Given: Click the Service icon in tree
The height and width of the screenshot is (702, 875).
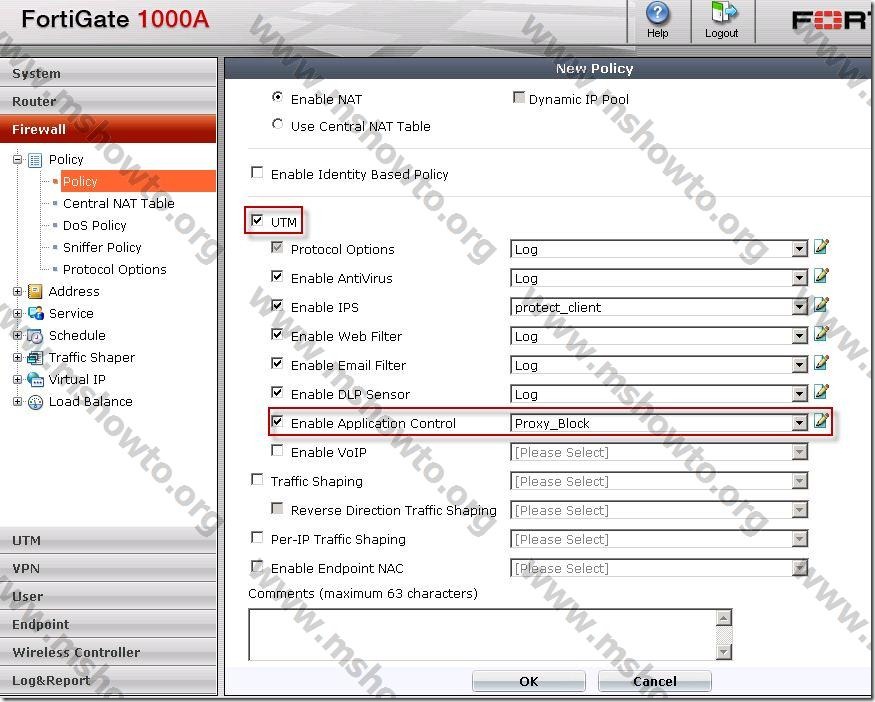Looking at the screenshot, I should click(x=35, y=314).
